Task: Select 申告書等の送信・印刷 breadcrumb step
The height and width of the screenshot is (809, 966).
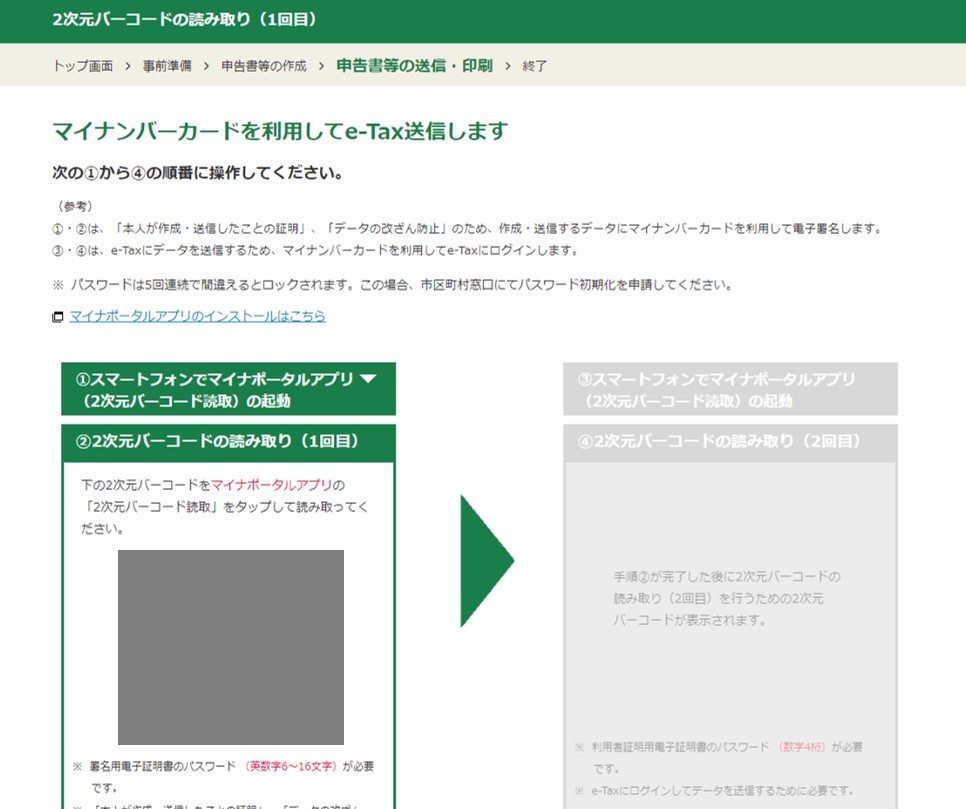Action: (415, 65)
